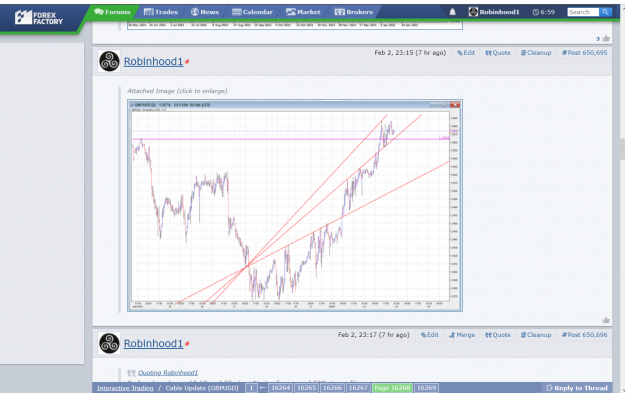Open the Robinhood1 avatar on post 650,696
This screenshot has width=625, height=393.
[x=109, y=343]
